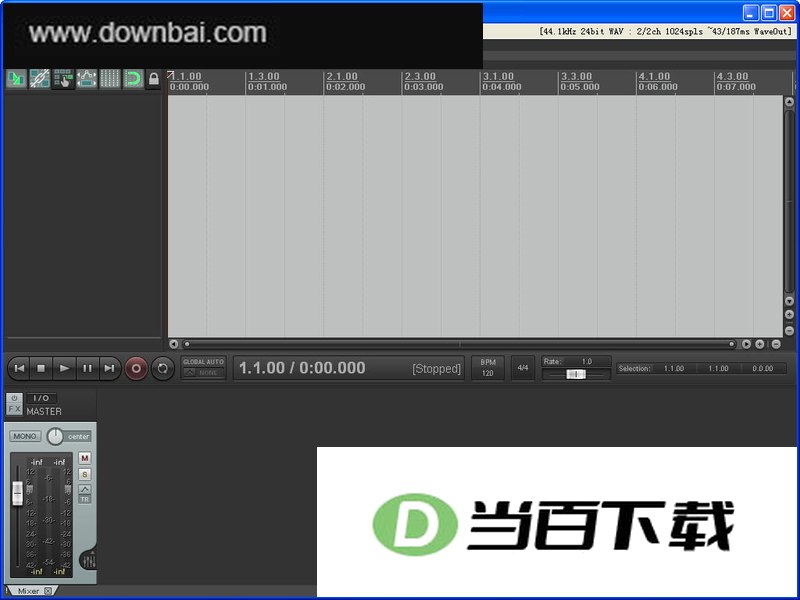Open the master I/O routing button
Screen dimensions: 800x600
(41, 398)
